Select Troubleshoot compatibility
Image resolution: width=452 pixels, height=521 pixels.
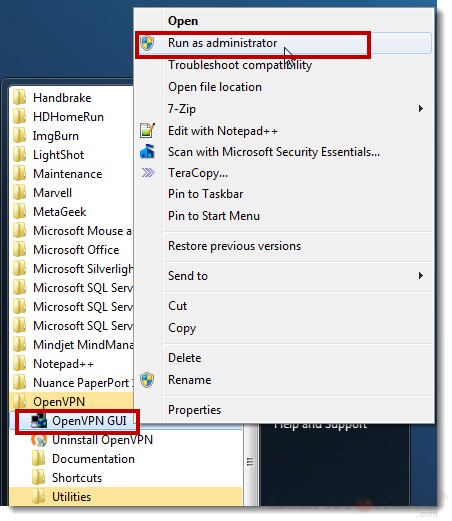[x=240, y=65]
